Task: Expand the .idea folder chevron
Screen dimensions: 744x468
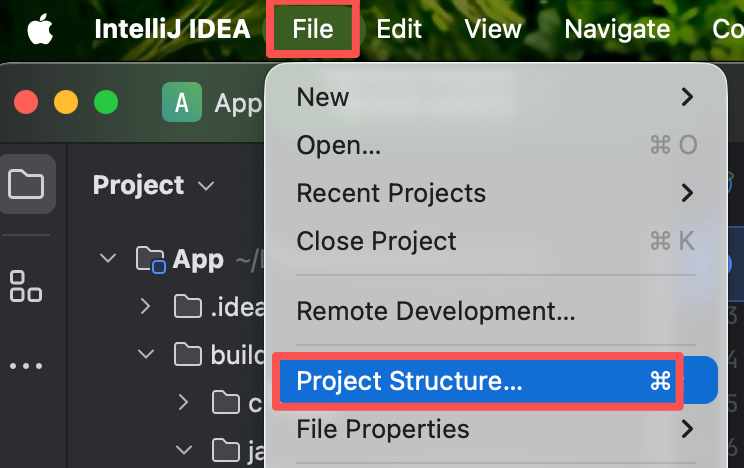Action: (x=145, y=307)
